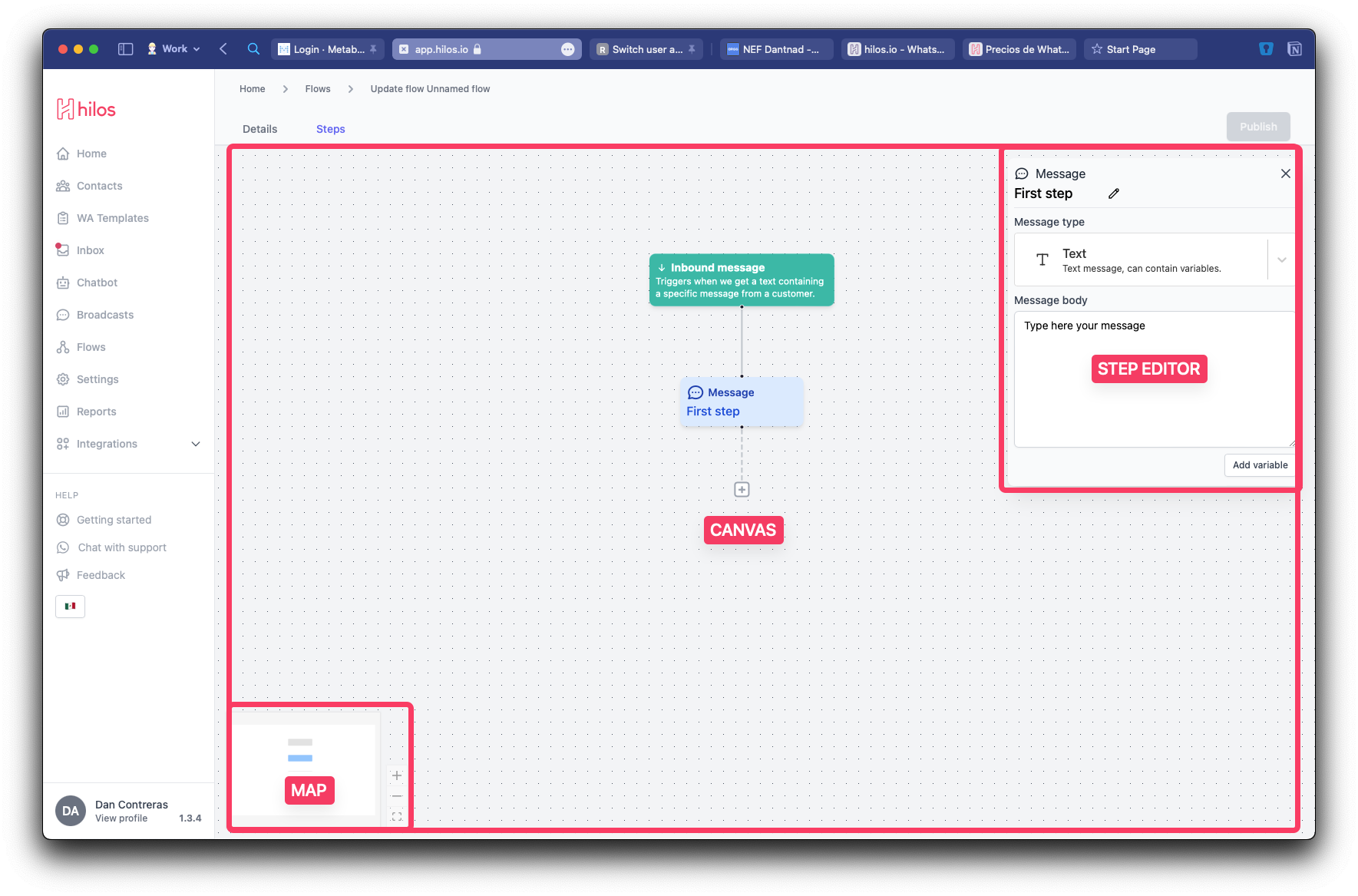Open the browser sidebar toggle icon

[x=126, y=49]
